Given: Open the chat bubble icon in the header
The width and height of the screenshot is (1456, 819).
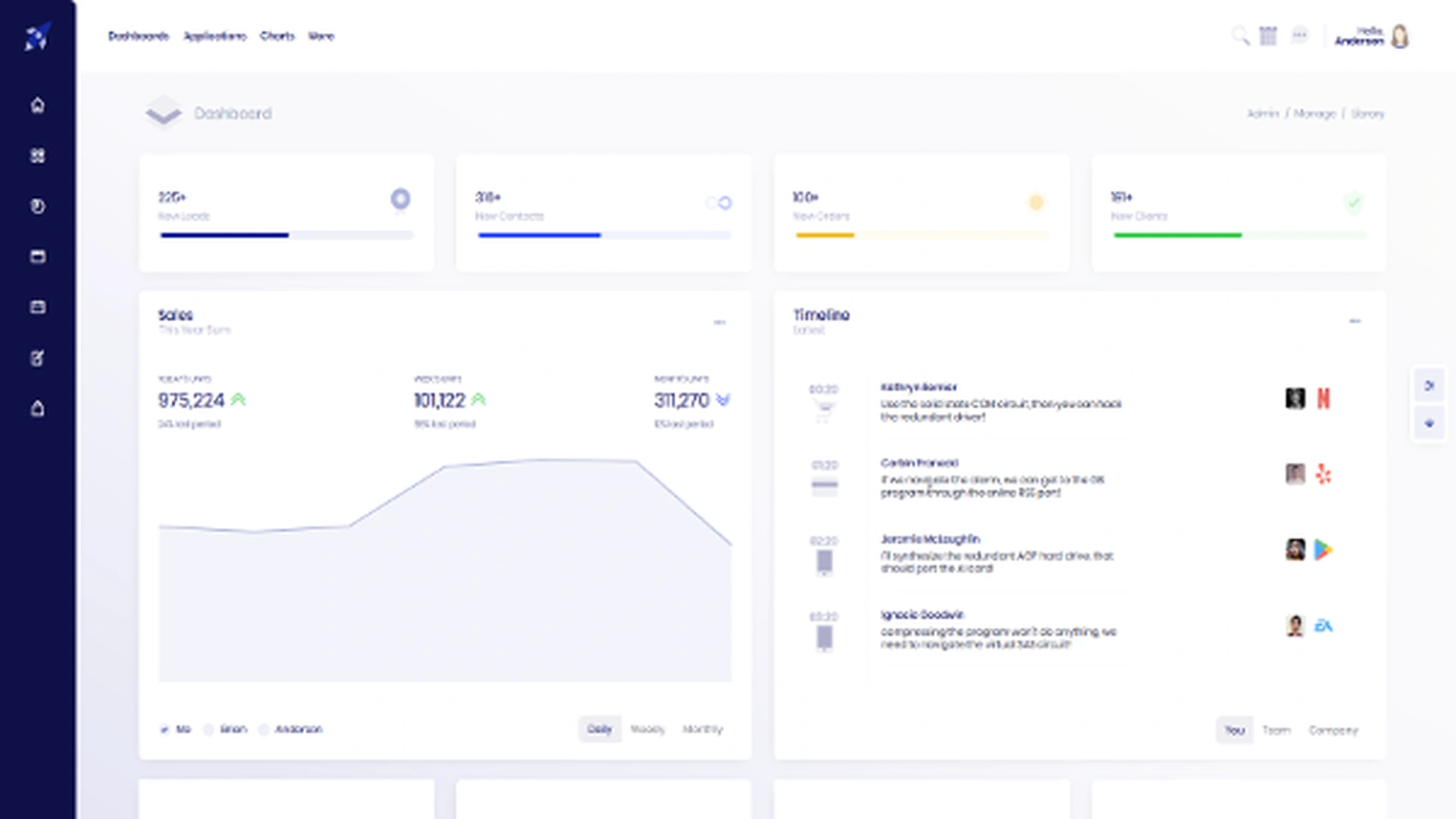Looking at the screenshot, I should [1300, 36].
